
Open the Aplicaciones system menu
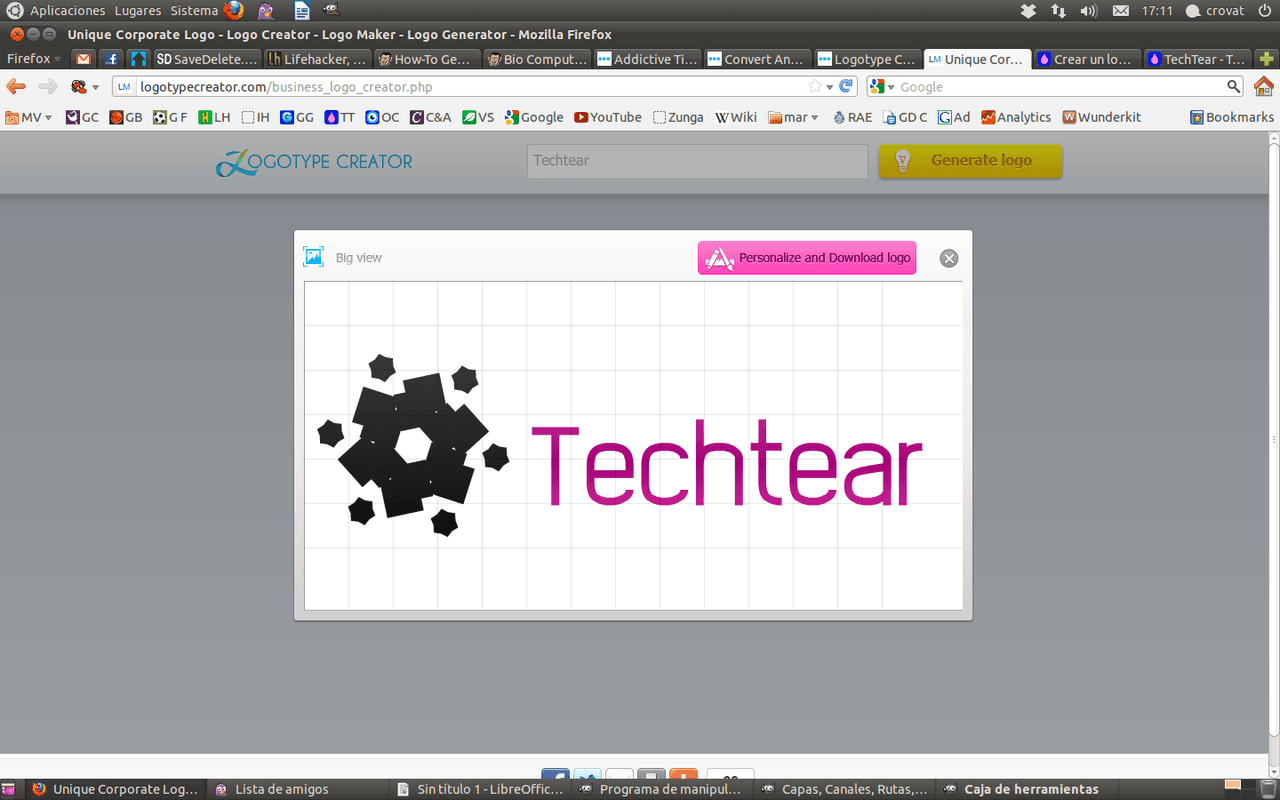tap(66, 11)
